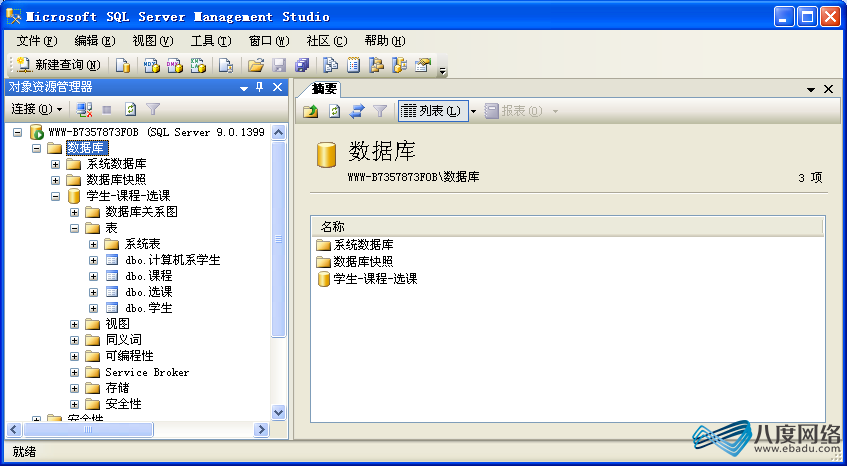Expand the 数据库快照 tree node

click(x=55, y=180)
